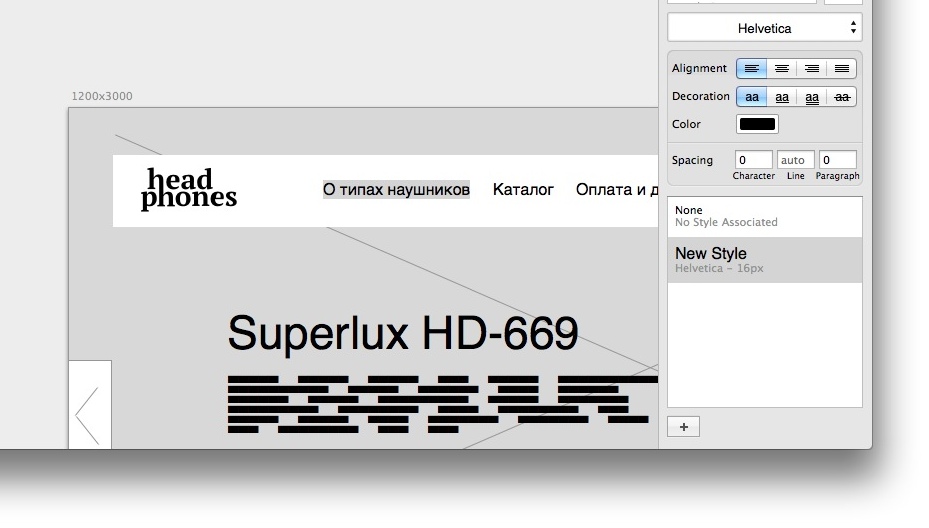The height and width of the screenshot is (528, 929).
Task: Set text alignment to left
Action: (751, 69)
